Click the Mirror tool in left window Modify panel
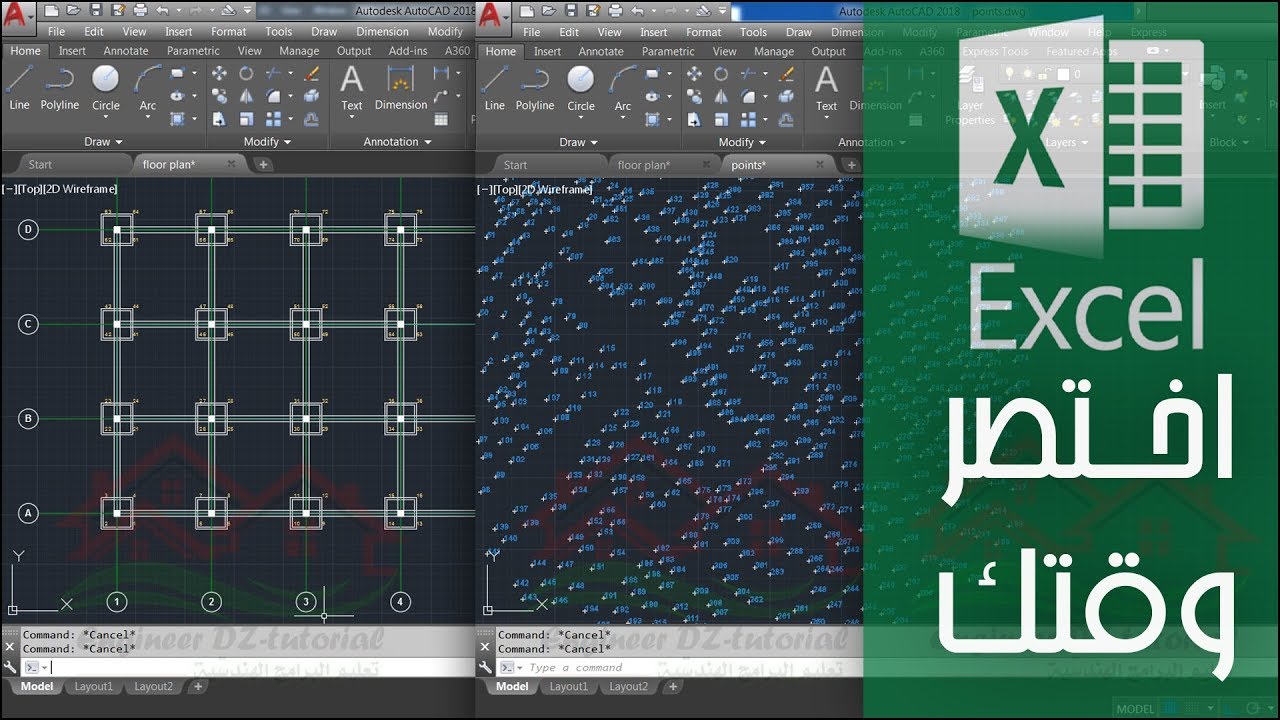1280x720 pixels. click(246, 96)
